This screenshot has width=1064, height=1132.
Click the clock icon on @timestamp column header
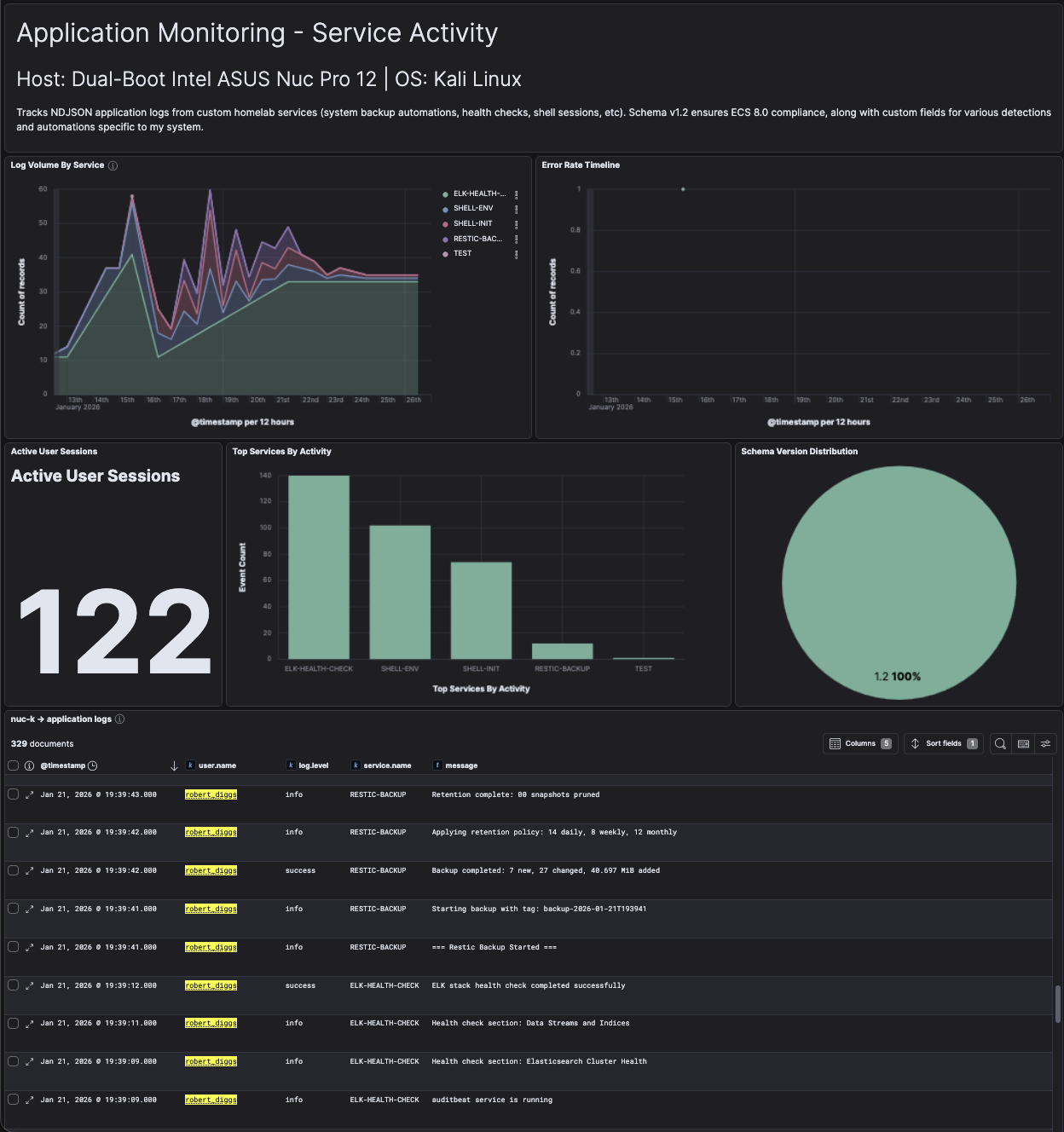click(x=94, y=765)
